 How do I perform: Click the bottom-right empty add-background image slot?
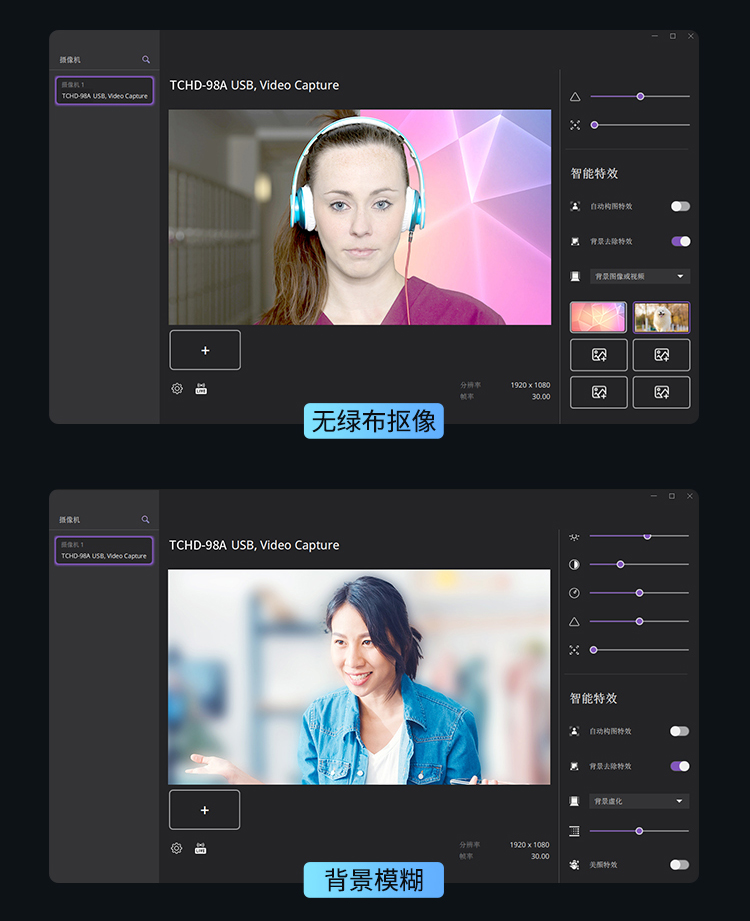[x=661, y=392]
